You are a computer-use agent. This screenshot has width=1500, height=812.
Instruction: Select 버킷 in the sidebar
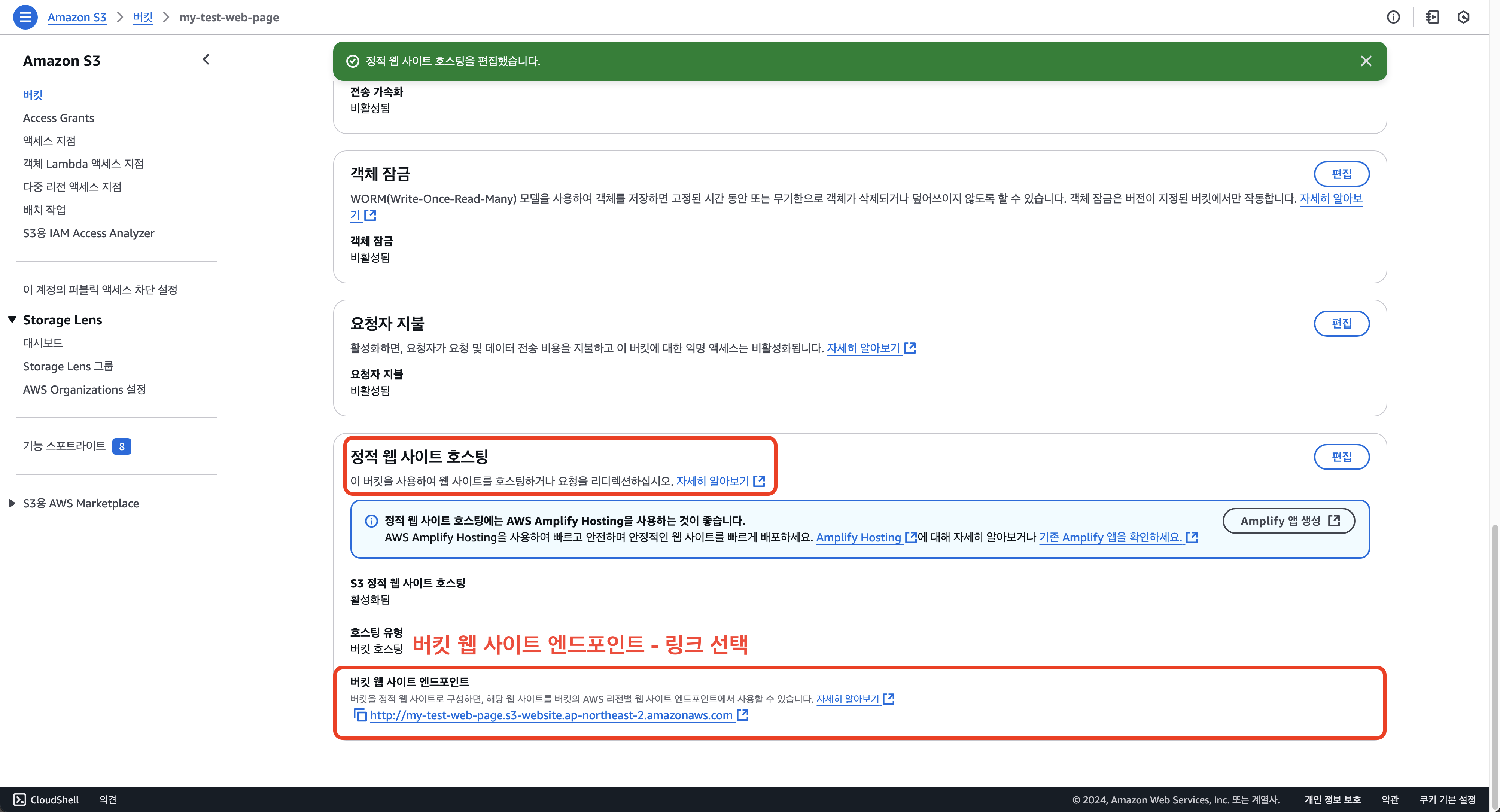[33, 94]
